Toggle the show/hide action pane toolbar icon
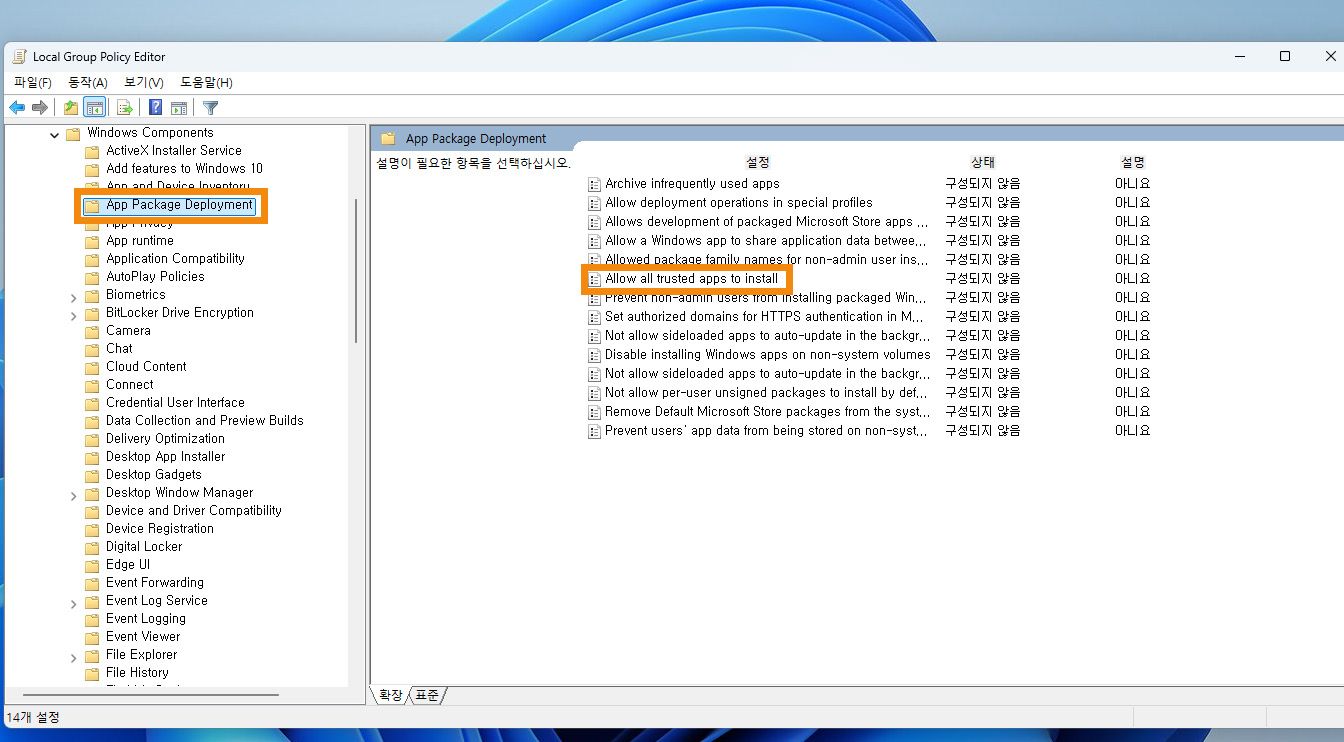This screenshot has height=742, width=1344. (x=179, y=108)
